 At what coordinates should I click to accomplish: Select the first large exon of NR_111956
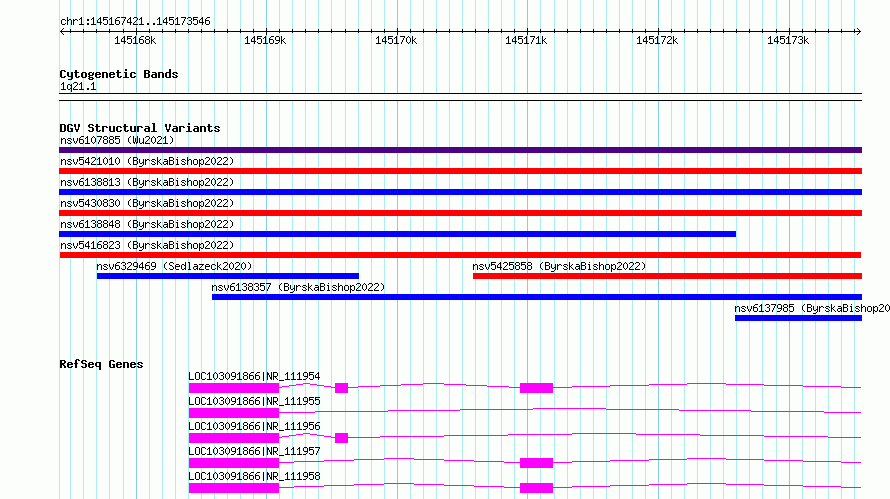pos(234,438)
